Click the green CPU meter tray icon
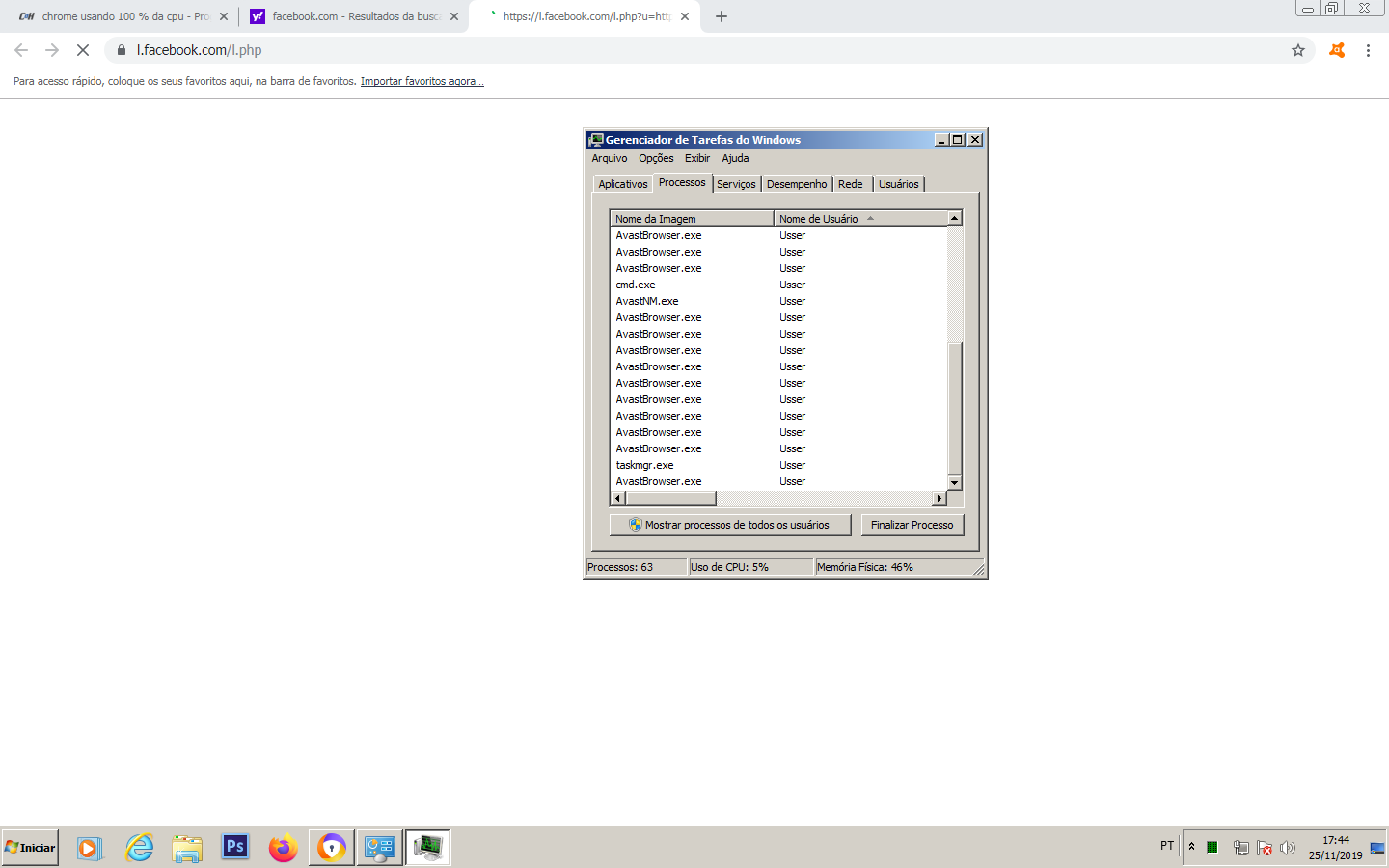 (x=1212, y=848)
